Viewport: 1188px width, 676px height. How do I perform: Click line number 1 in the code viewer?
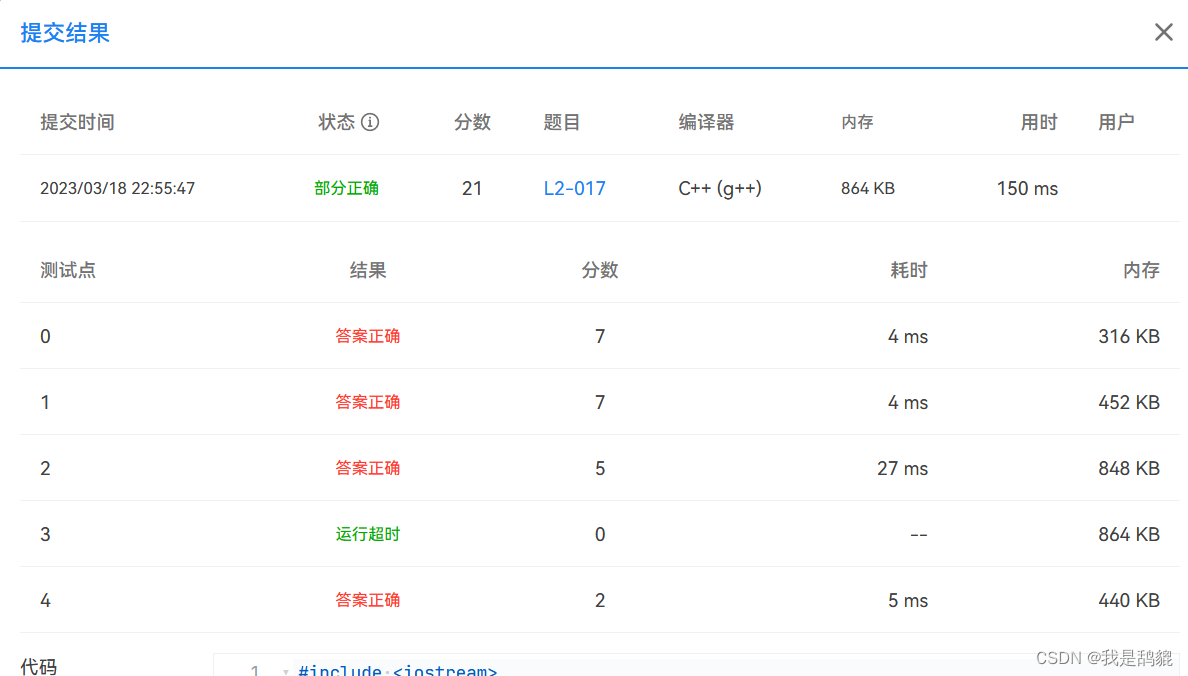(255, 671)
